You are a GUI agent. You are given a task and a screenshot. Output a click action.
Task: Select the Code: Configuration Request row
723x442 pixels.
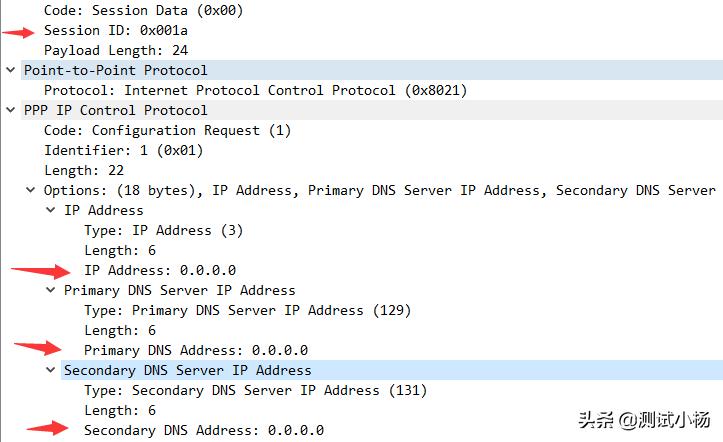167,130
